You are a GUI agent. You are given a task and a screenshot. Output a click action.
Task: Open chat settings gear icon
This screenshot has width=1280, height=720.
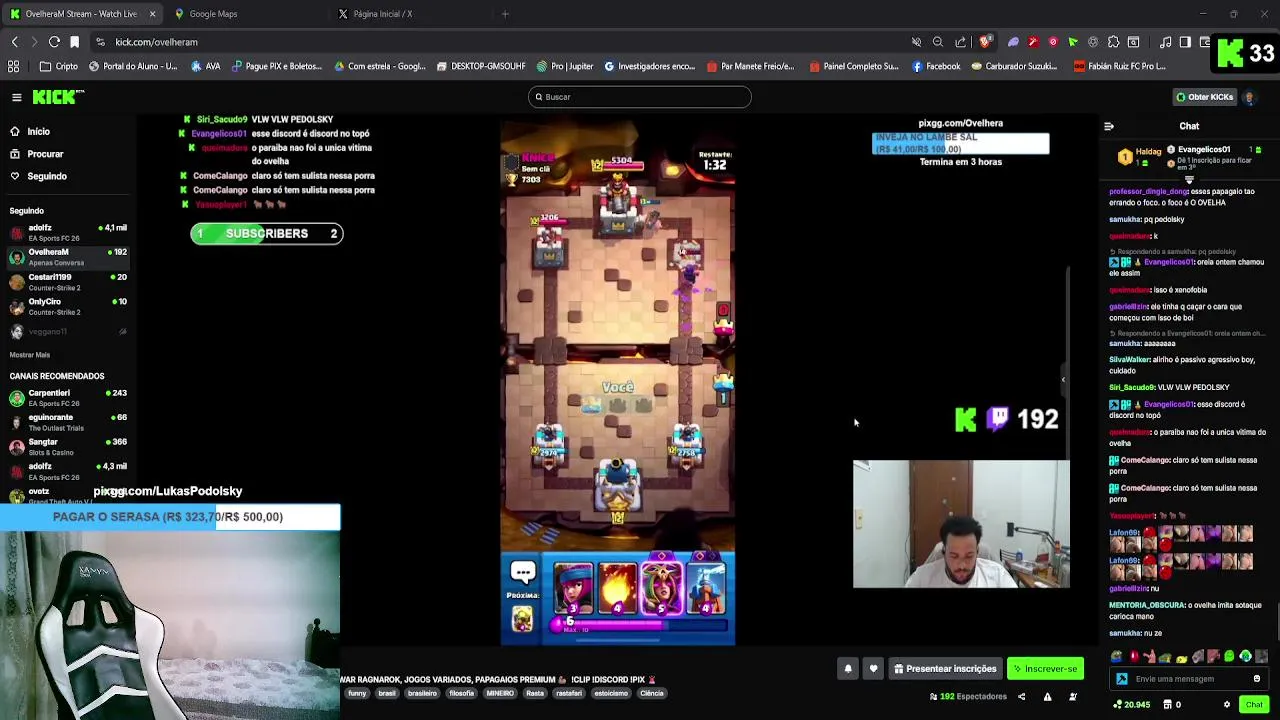1227,704
